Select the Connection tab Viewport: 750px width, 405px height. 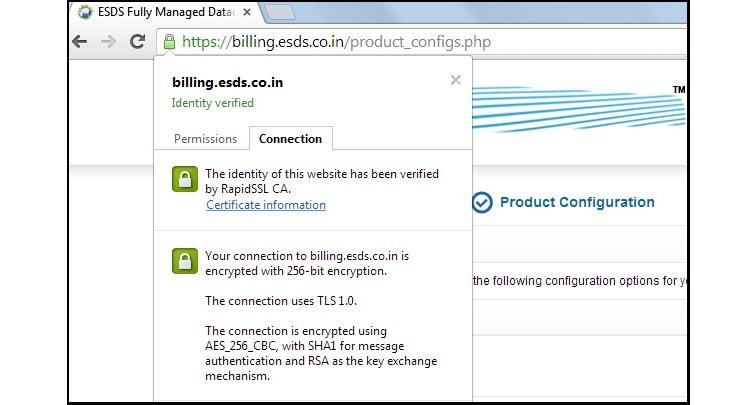click(290, 139)
